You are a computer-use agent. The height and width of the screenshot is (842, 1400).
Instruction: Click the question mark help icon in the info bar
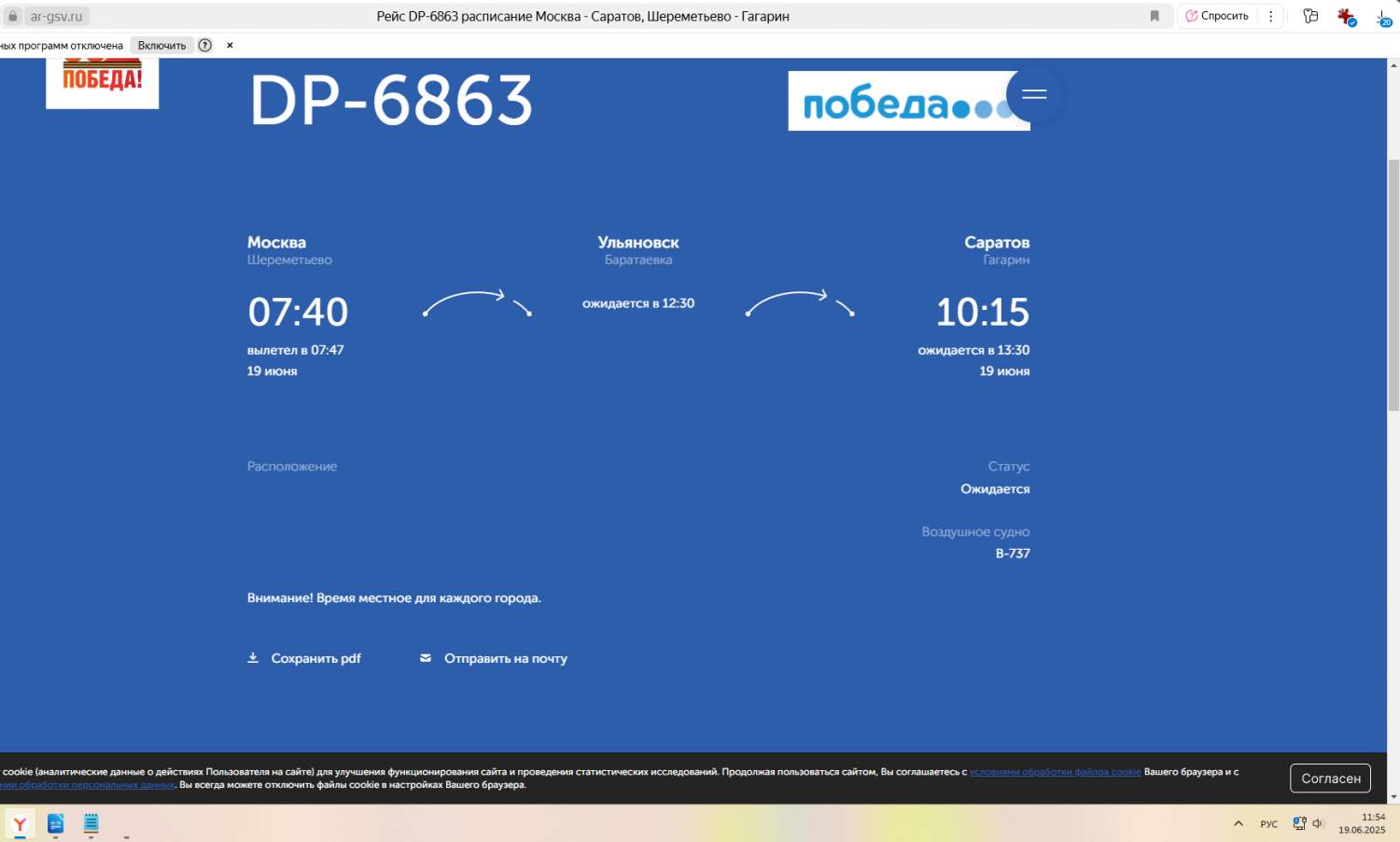tap(205, 45)
